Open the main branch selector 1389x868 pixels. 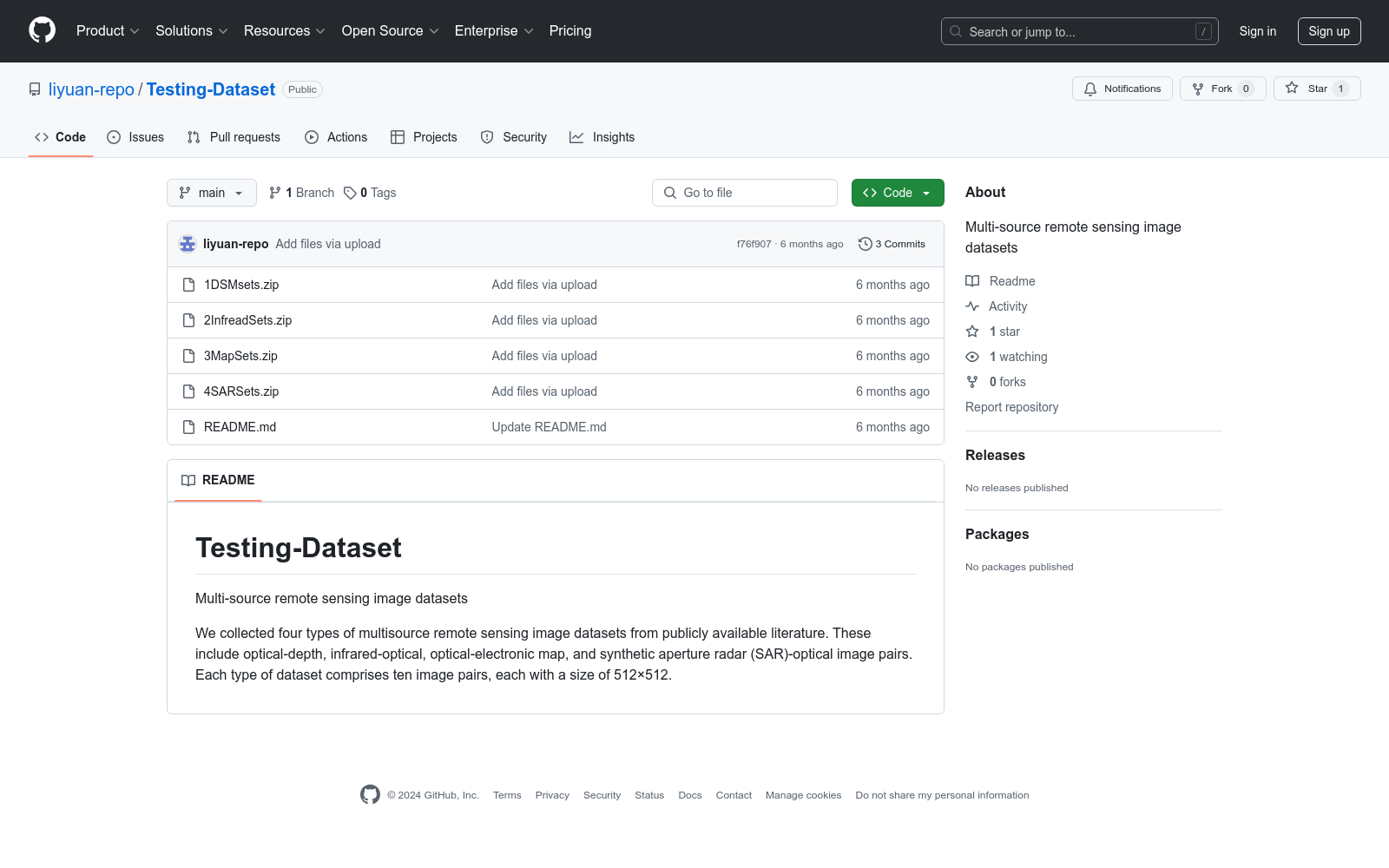coord(212,193)
